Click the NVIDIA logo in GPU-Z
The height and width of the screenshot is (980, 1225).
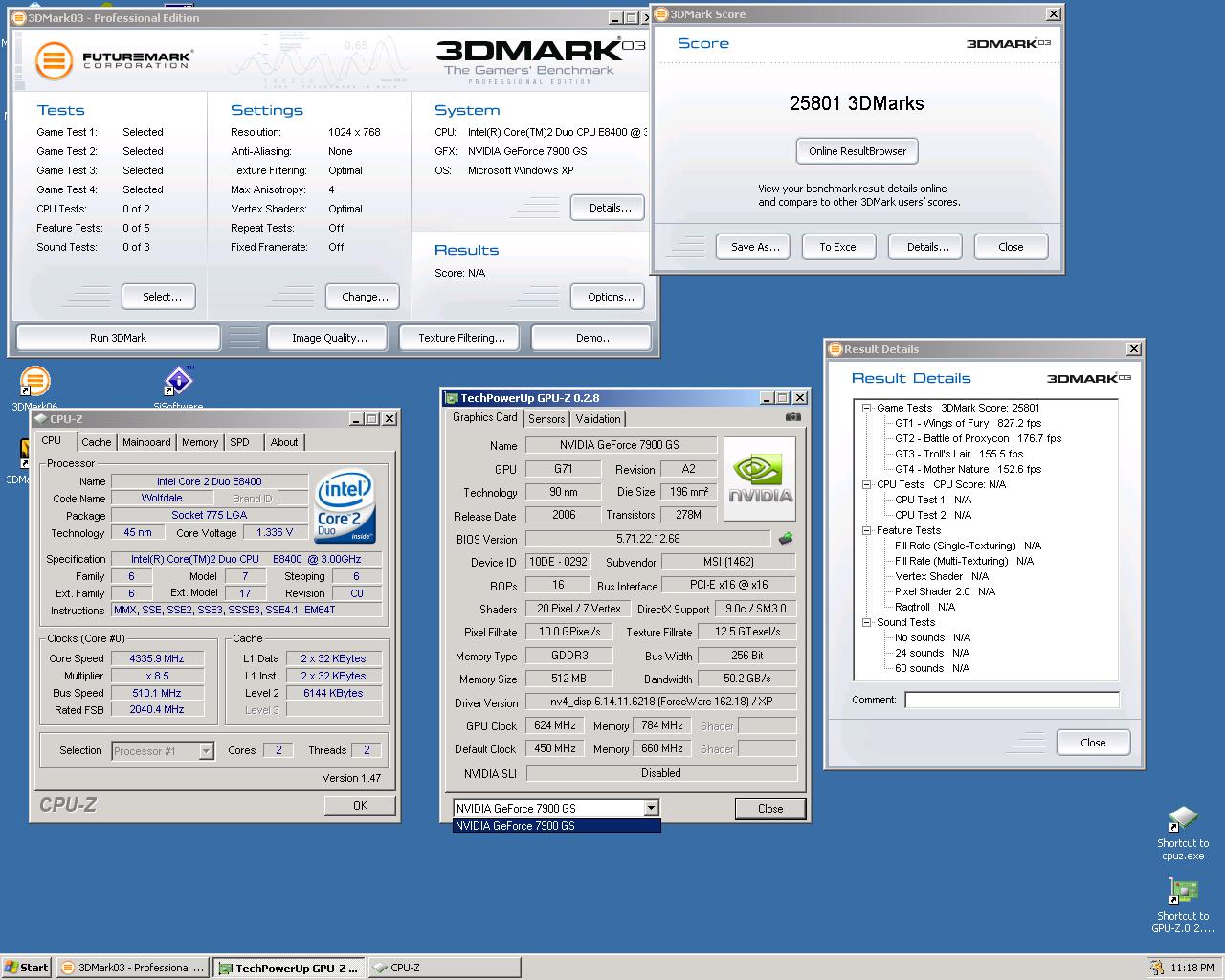tap(760, 479)
